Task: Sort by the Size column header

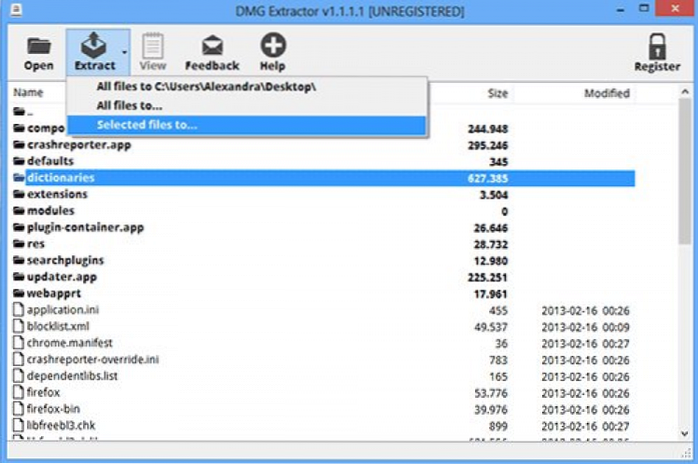Action: click(497, 93)
